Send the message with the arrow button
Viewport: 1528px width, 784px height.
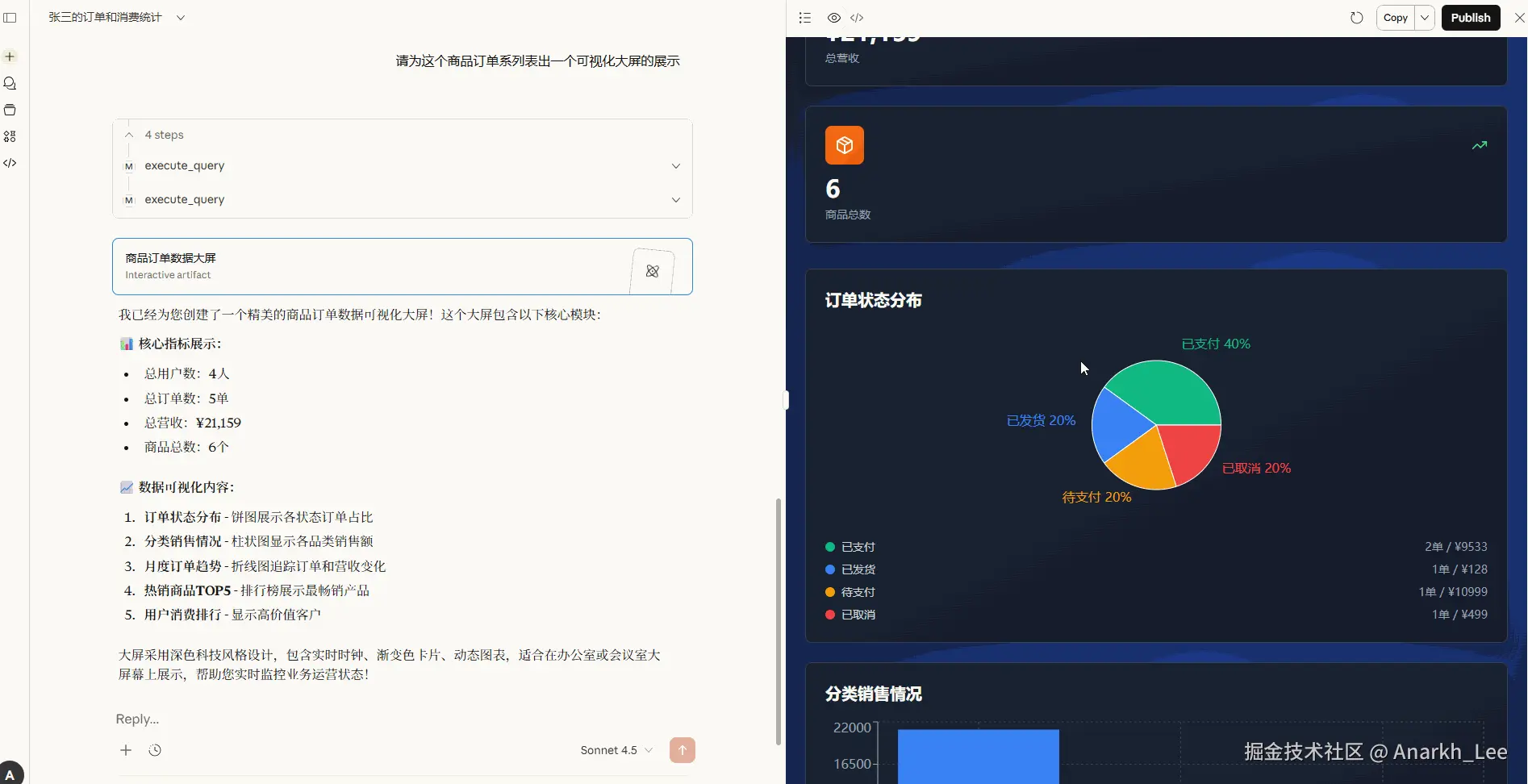(683, 750)
